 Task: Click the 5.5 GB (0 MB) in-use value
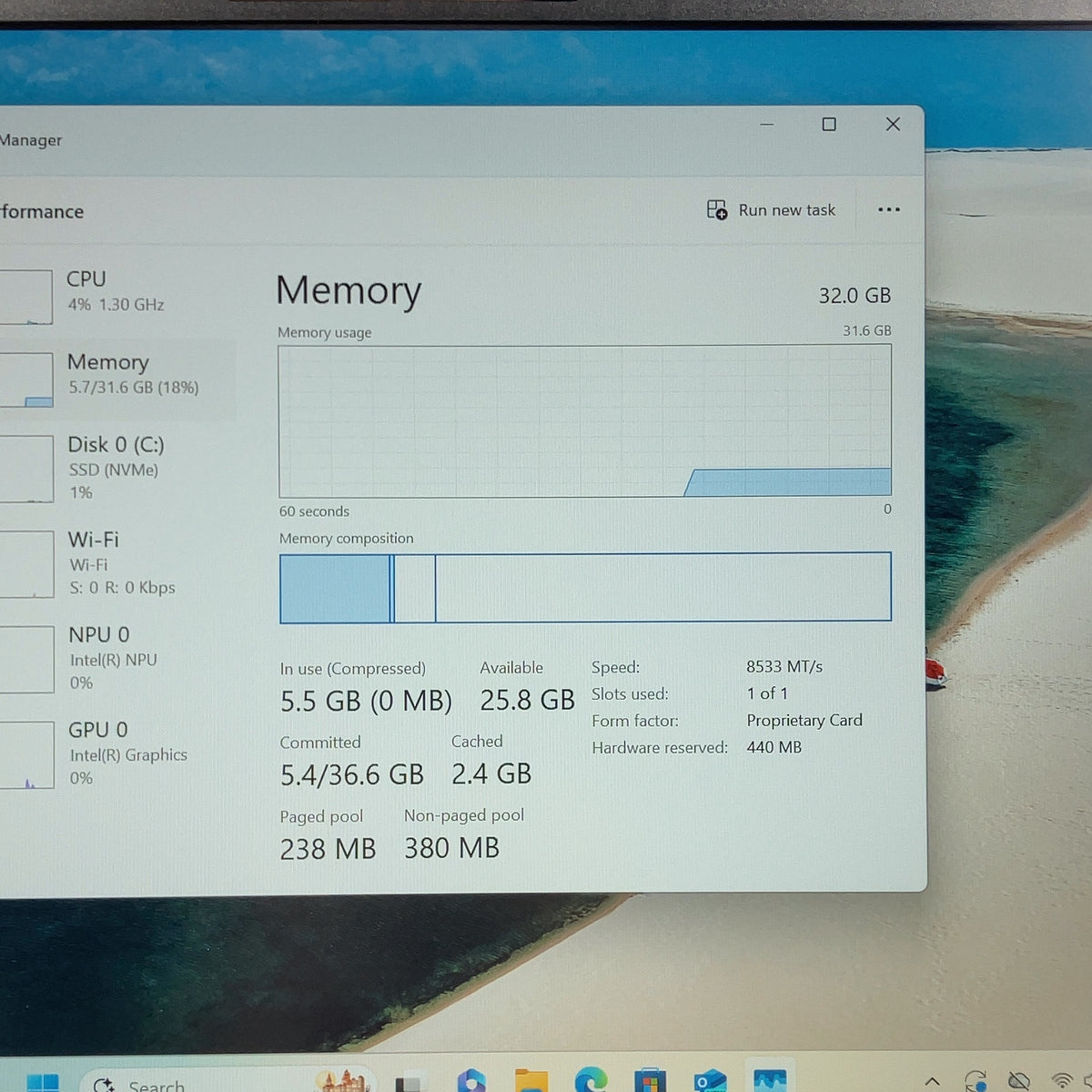pos(366,702)
